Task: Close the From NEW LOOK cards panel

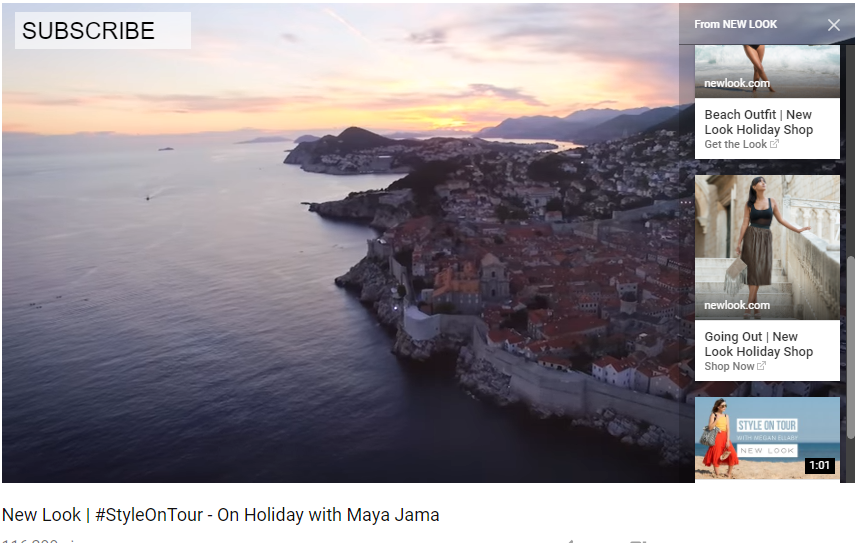Action: (x=833, y=25)
